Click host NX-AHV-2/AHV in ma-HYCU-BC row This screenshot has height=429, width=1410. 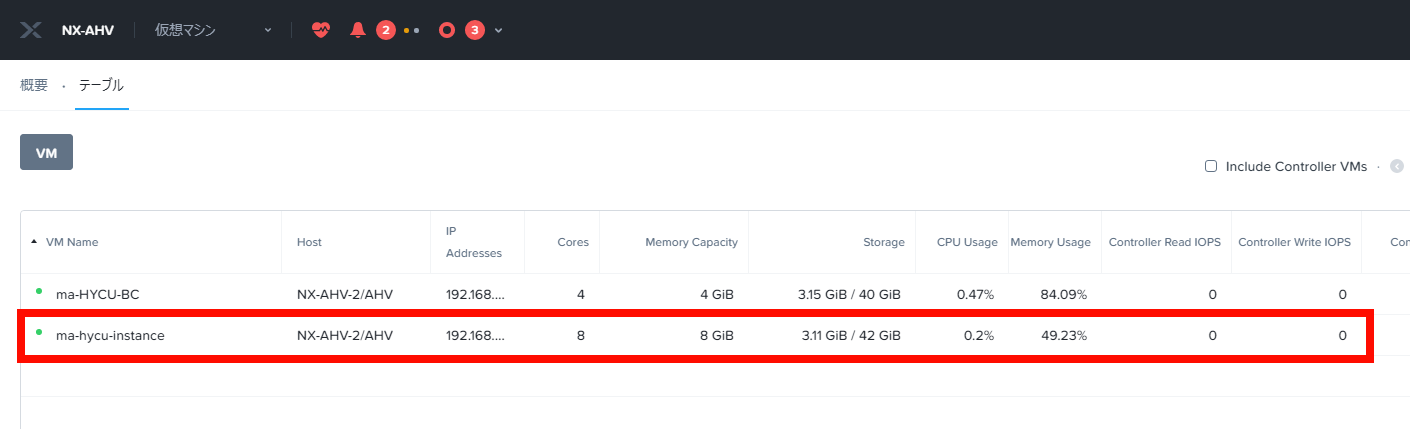(344, 295)
